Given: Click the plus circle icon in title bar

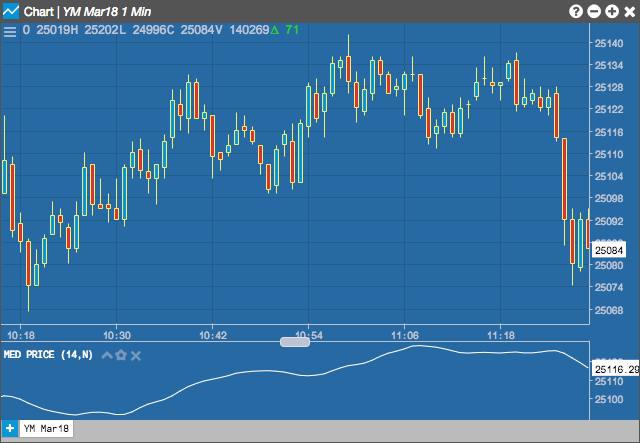Looking at the screenshot, I should (x=612, y=11).
